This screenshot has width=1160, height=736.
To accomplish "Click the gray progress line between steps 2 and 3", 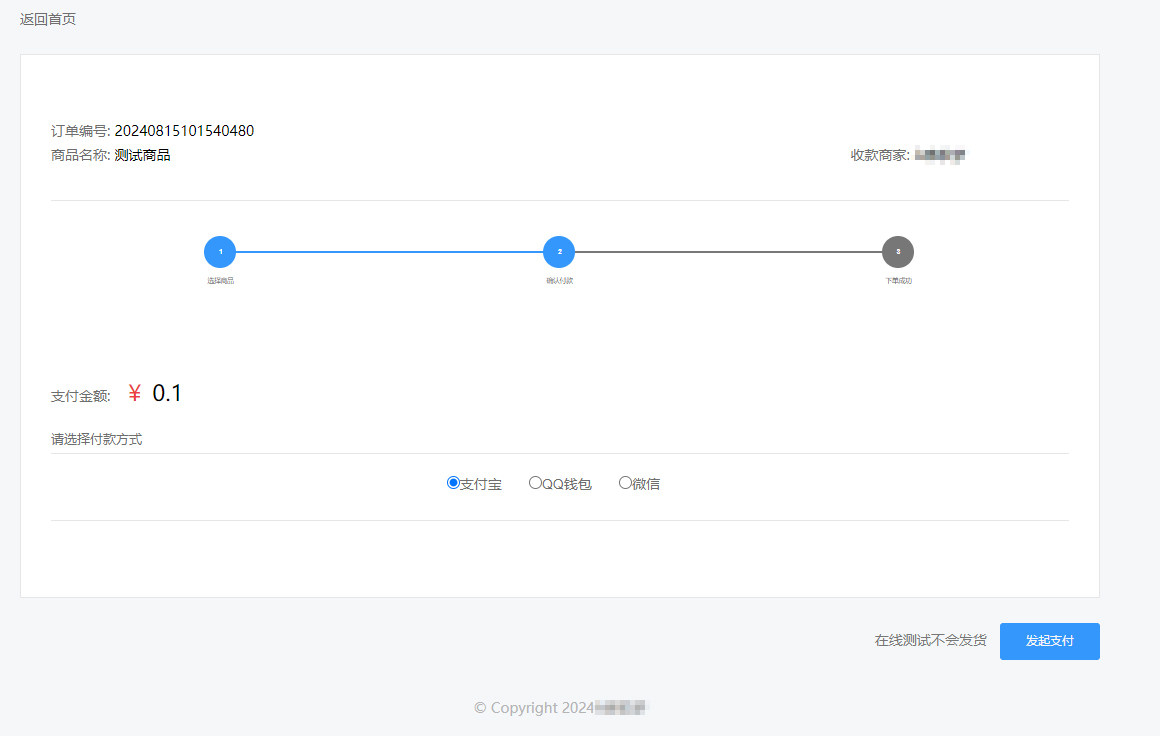I will tap(728, 252).
